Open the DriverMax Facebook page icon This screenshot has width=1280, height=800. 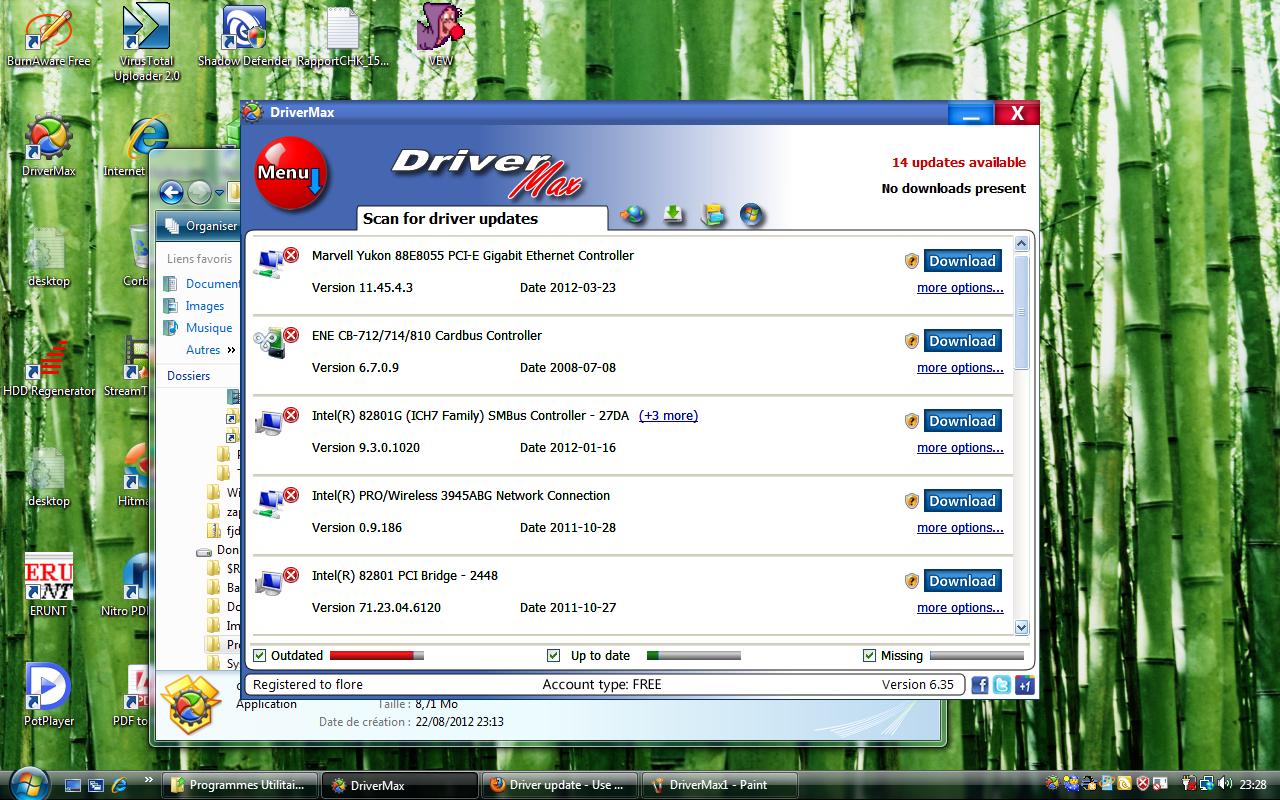click(x=980, y=685)
